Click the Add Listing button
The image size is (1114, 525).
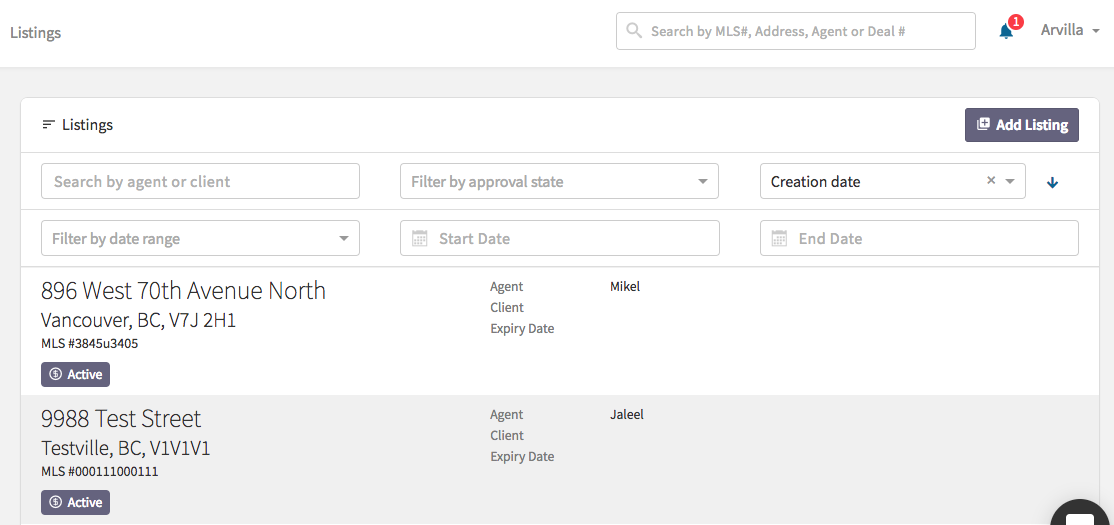tap(1021, 125)
